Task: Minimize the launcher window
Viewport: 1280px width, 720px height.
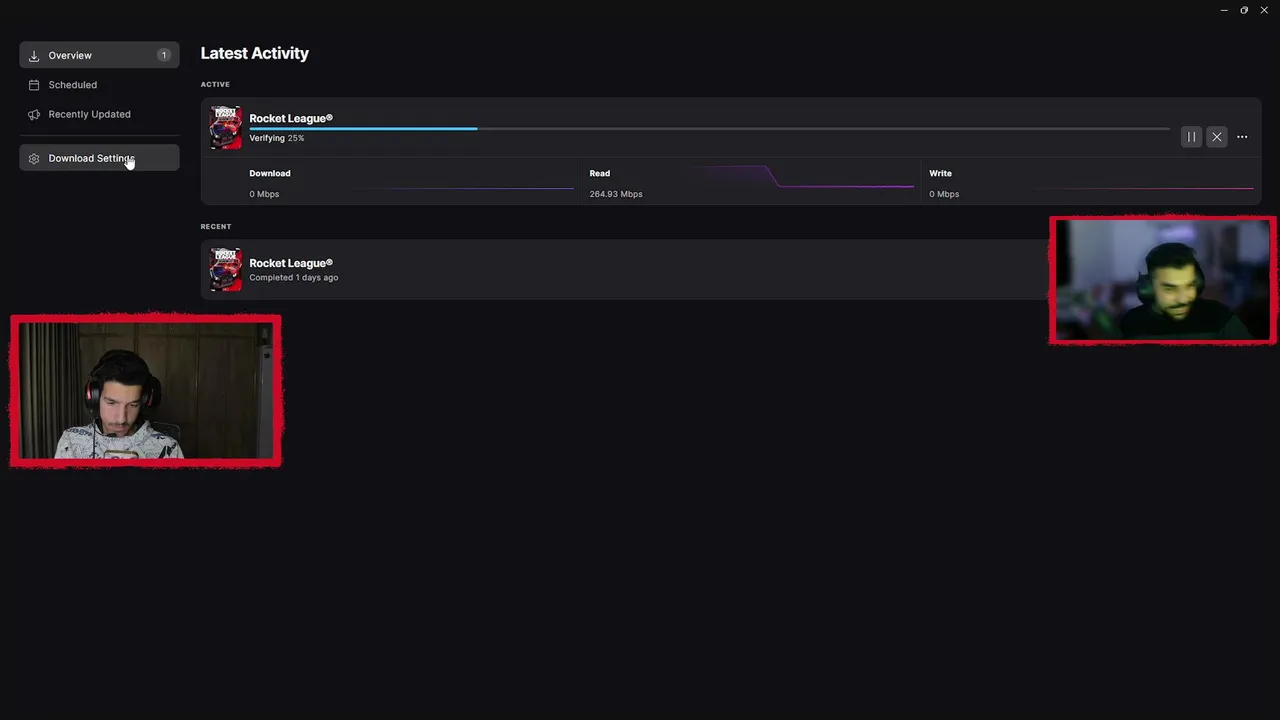Action: 1224,10
